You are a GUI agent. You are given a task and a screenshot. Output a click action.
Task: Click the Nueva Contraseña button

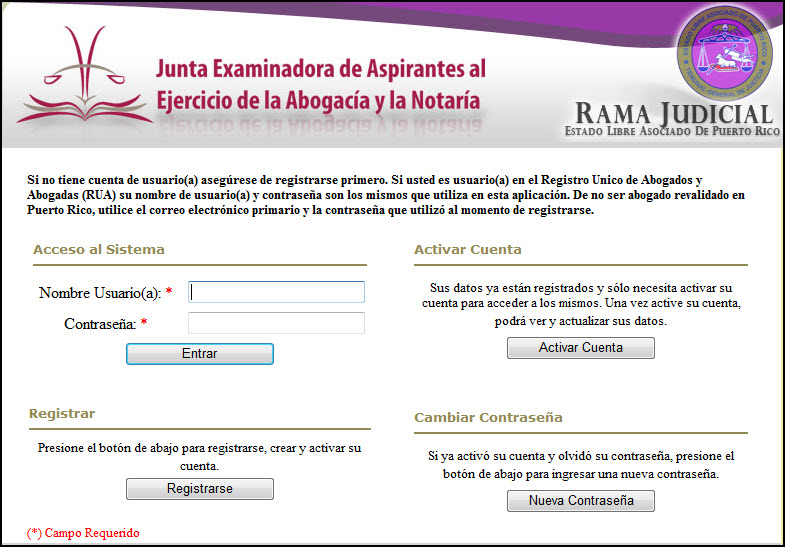pyautogui.click(x=581, y=501)
